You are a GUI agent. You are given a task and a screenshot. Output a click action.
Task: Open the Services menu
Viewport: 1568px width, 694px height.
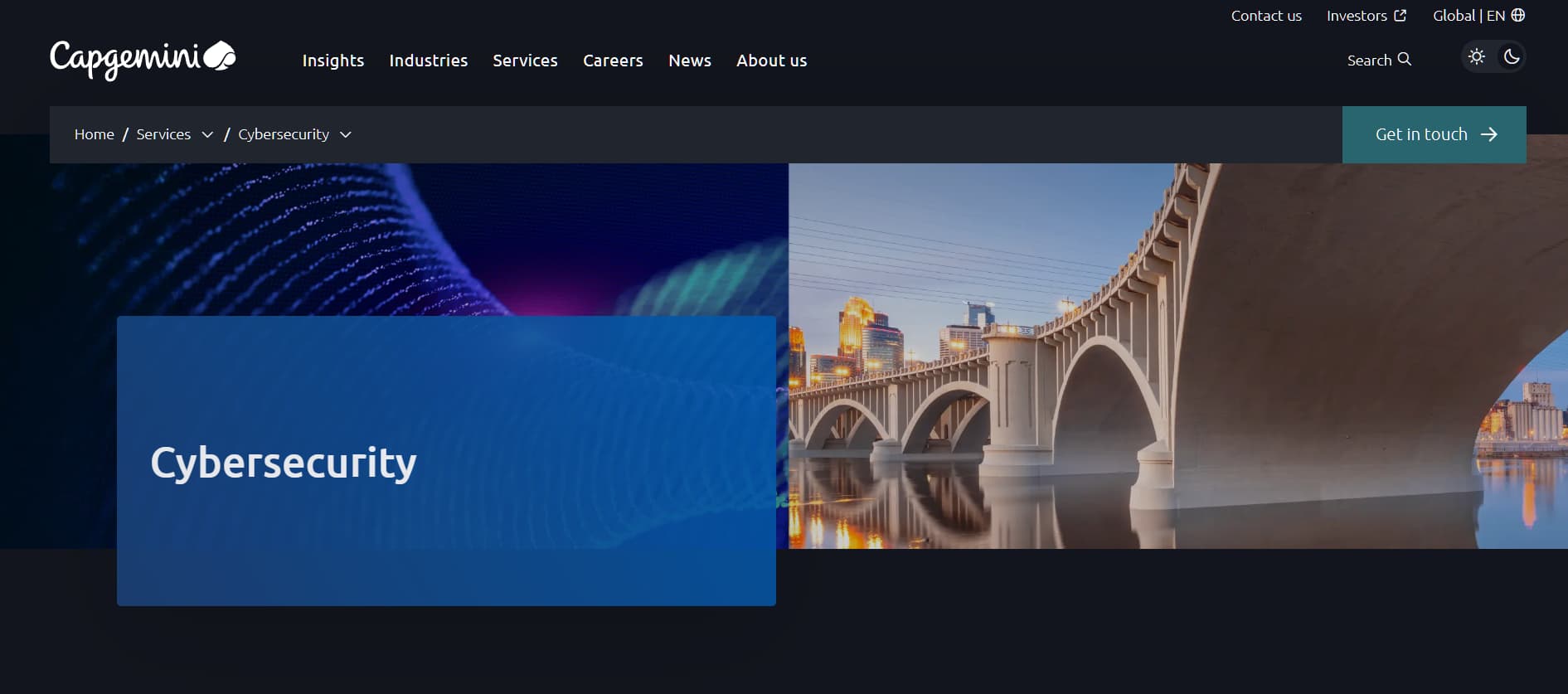point(525,61)
